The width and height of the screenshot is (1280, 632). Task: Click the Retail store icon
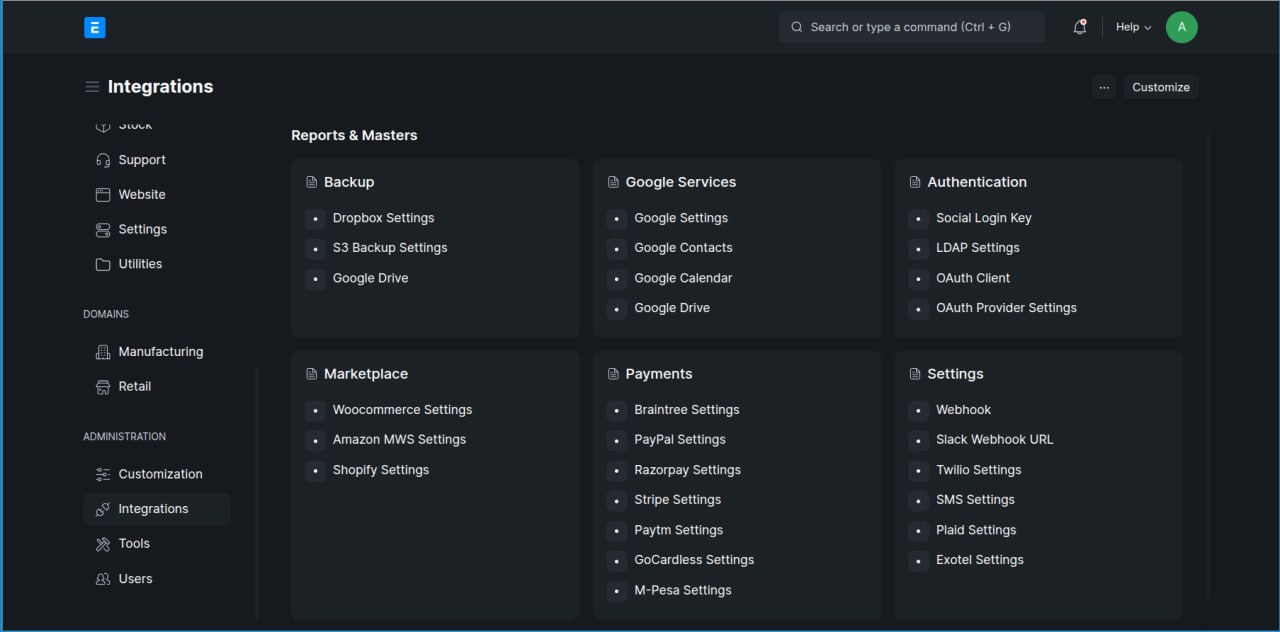pyautogui.click(x=103, y=387)
